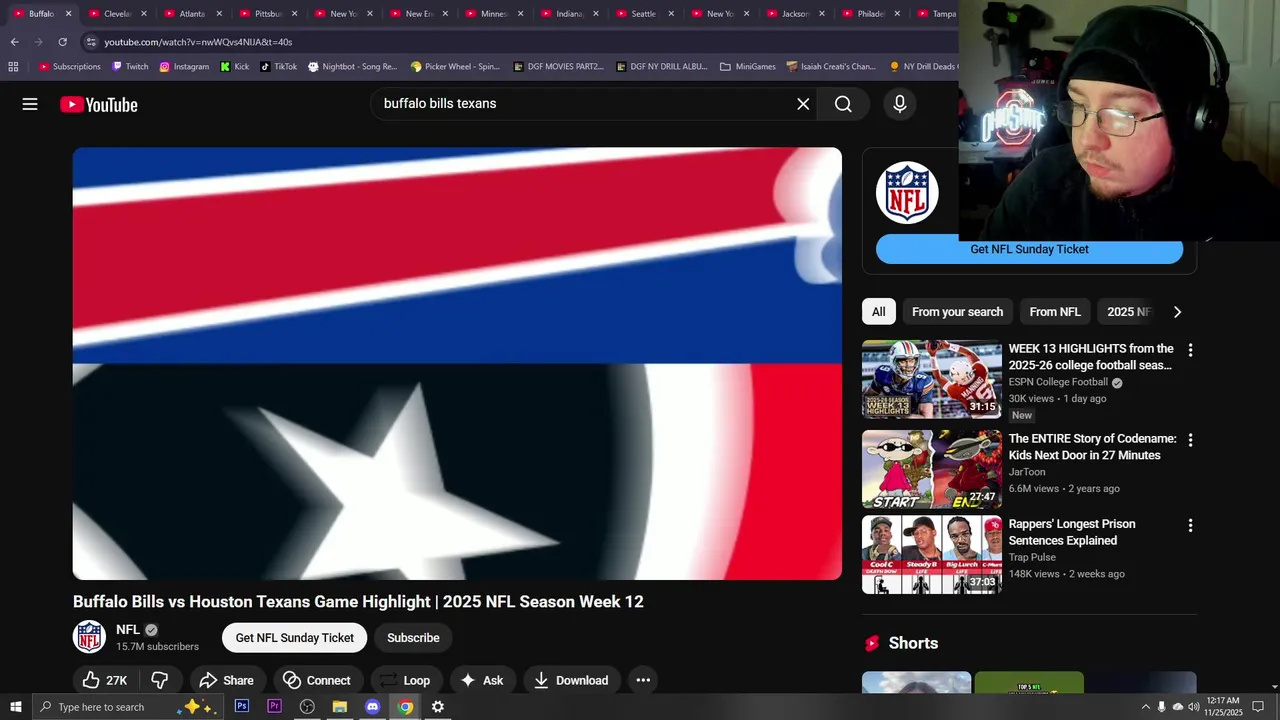Open Premiere Pro from the taskbar

click(274, 706)
